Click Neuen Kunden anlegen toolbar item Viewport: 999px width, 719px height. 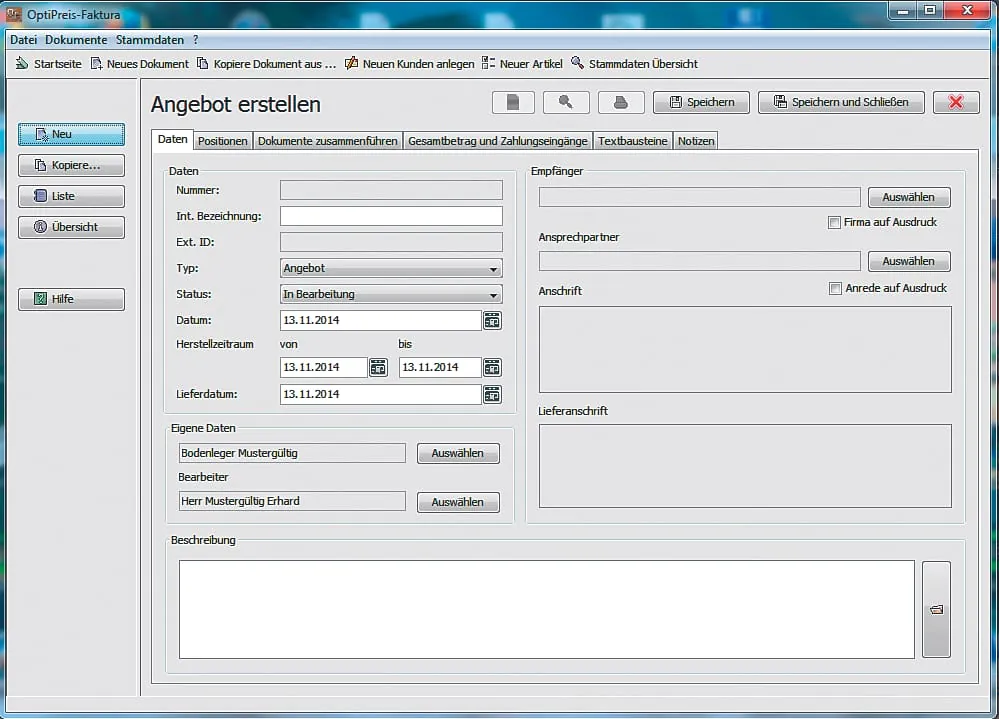410,64
